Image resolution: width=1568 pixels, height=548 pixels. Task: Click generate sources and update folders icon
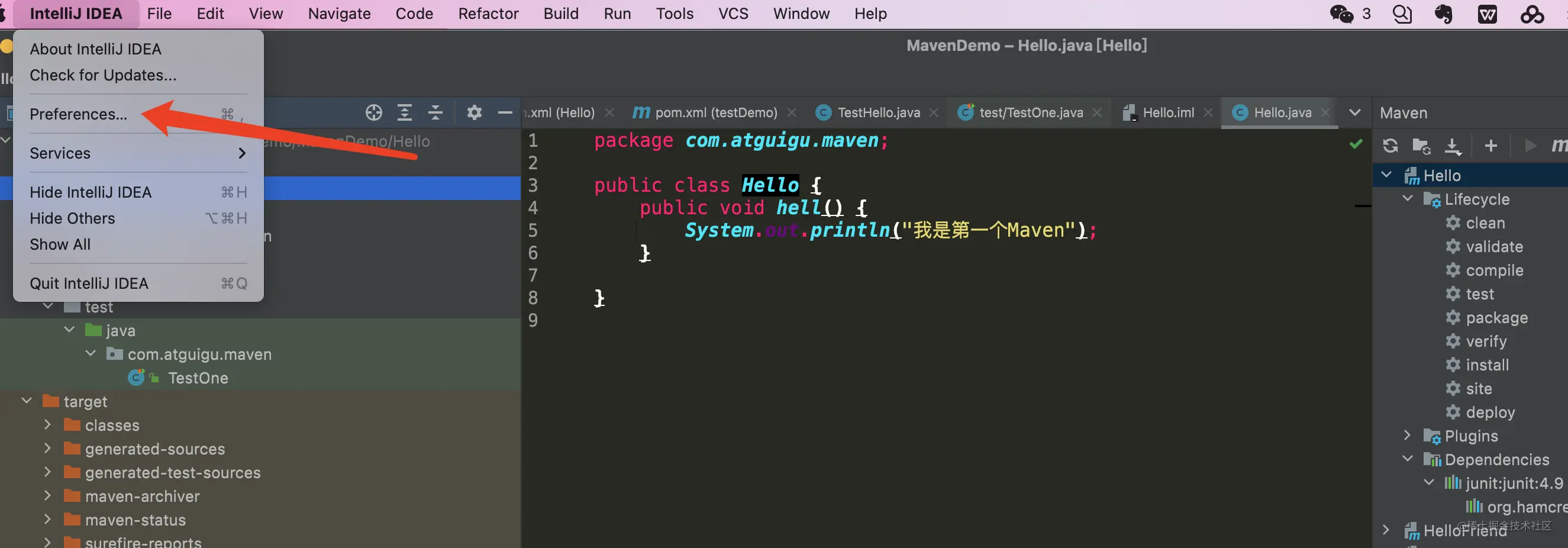click(1421, 146)
